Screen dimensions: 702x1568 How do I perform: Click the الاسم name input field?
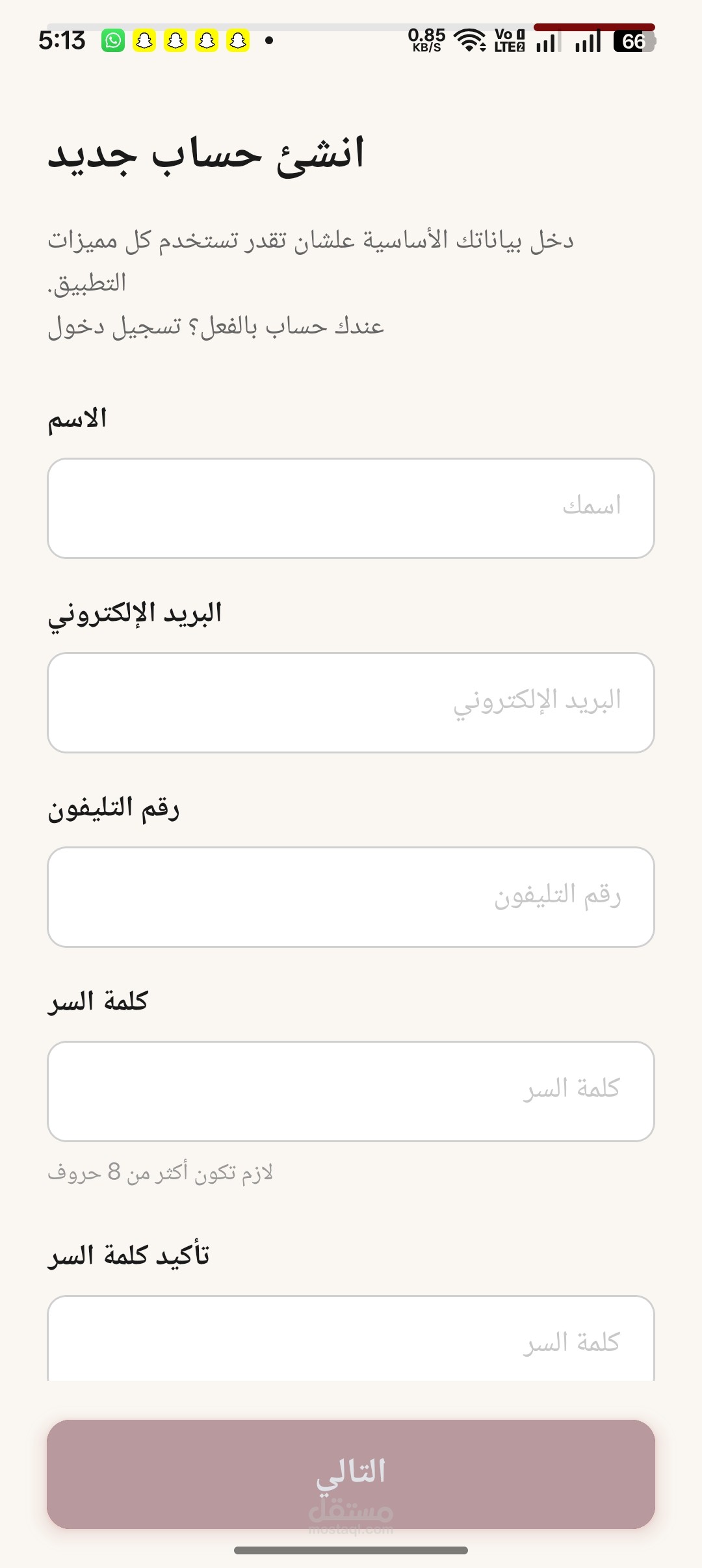[x=351, y=508]
